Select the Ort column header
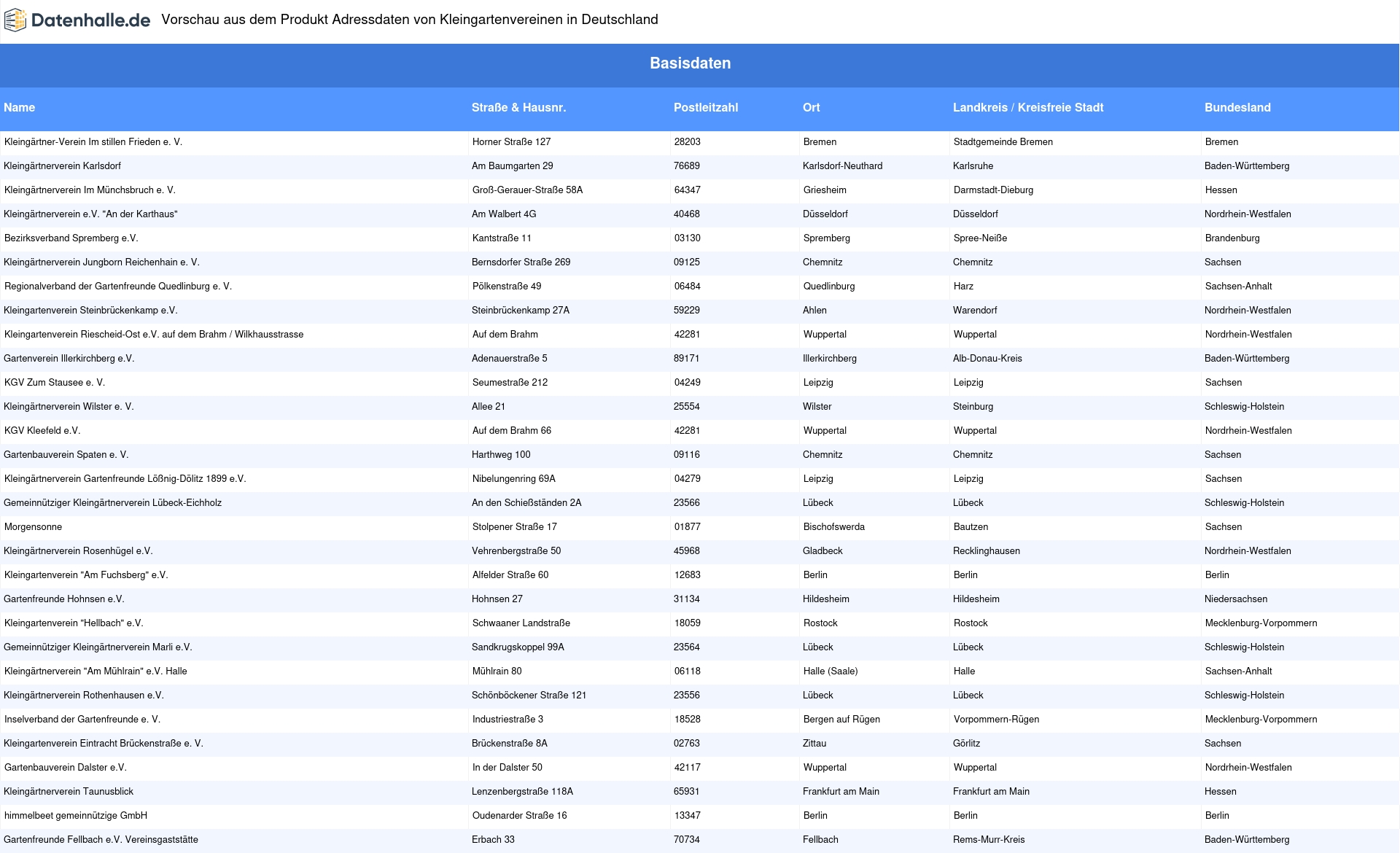The height and width of the screenshot is (853, 1400). pyautogui.click(x=811, y=108)
